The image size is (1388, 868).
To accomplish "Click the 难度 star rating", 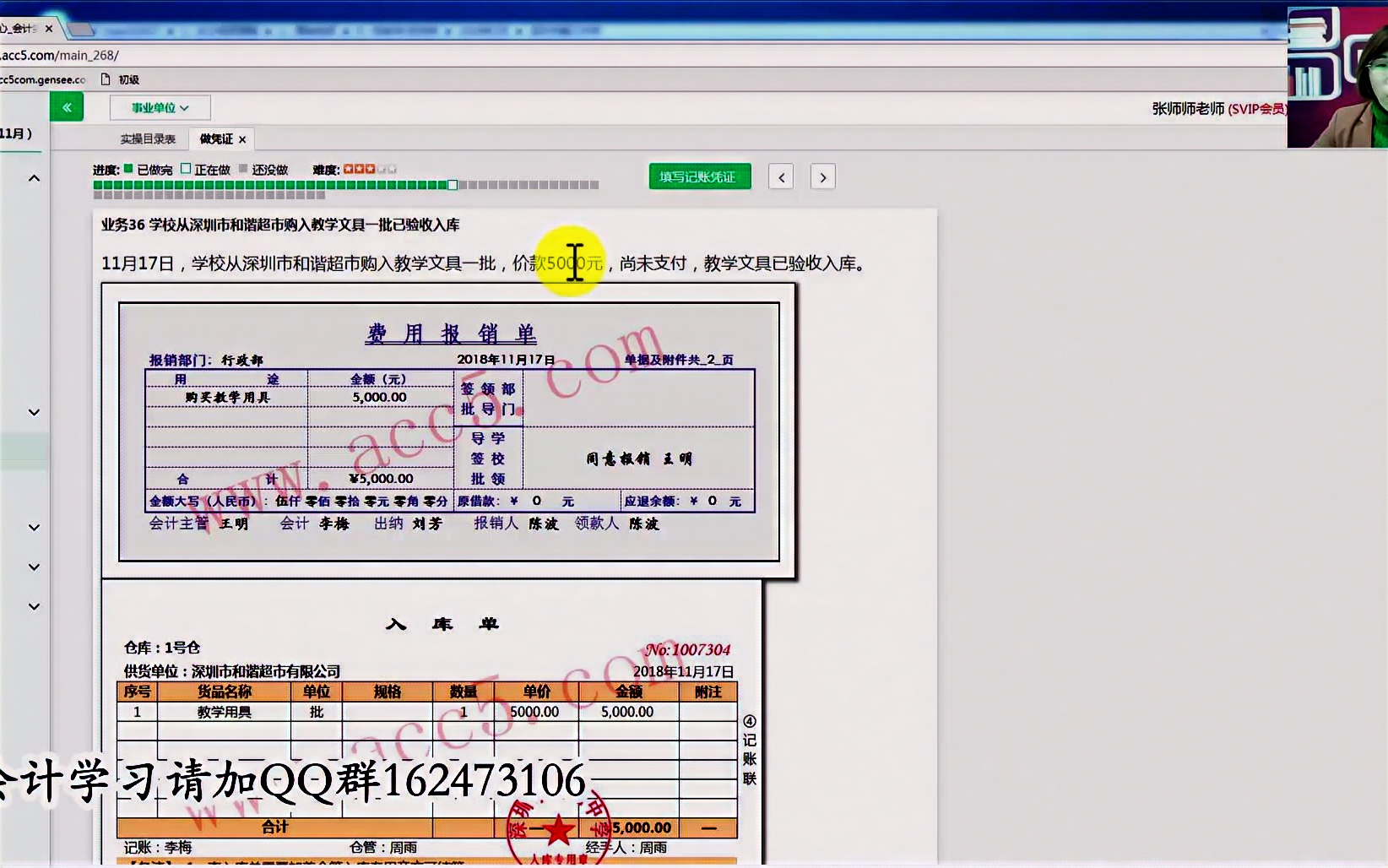I will pos(370,170).
